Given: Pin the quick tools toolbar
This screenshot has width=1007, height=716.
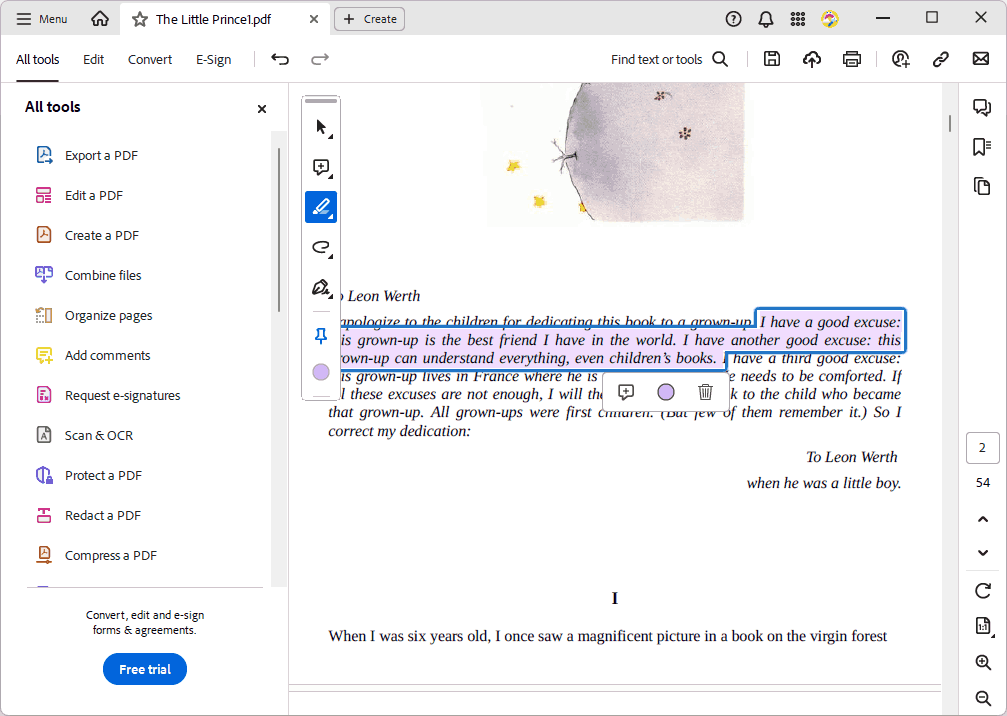Looking at the screenshot, I should pos(321,336).
